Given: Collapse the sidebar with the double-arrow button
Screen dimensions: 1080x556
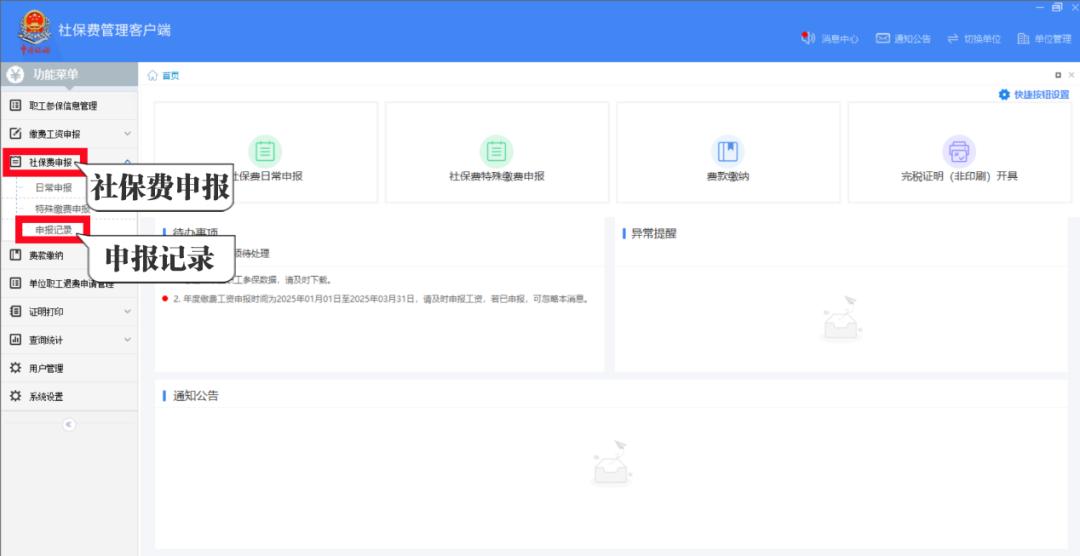Looking at the screenshot, I should pyautogui.click(x=69, y=425).
